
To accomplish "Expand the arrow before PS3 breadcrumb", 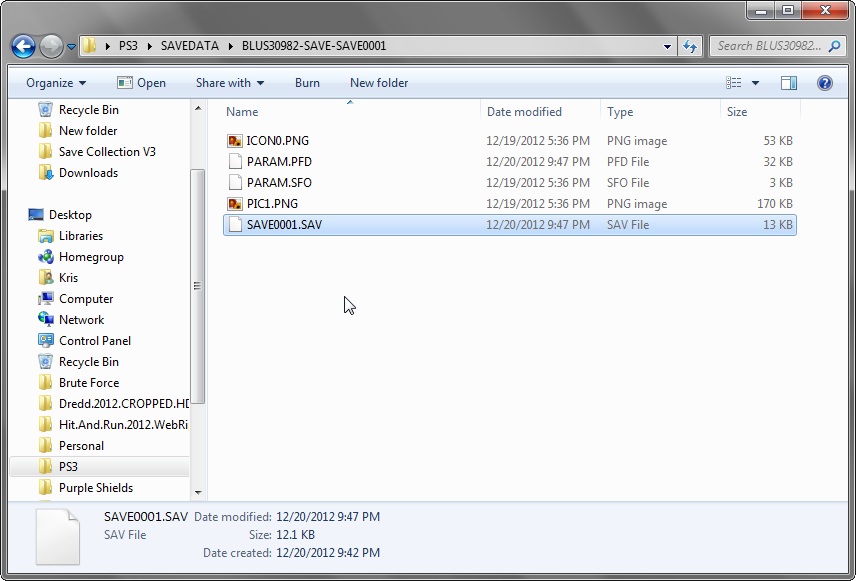I will click(108, 46).
